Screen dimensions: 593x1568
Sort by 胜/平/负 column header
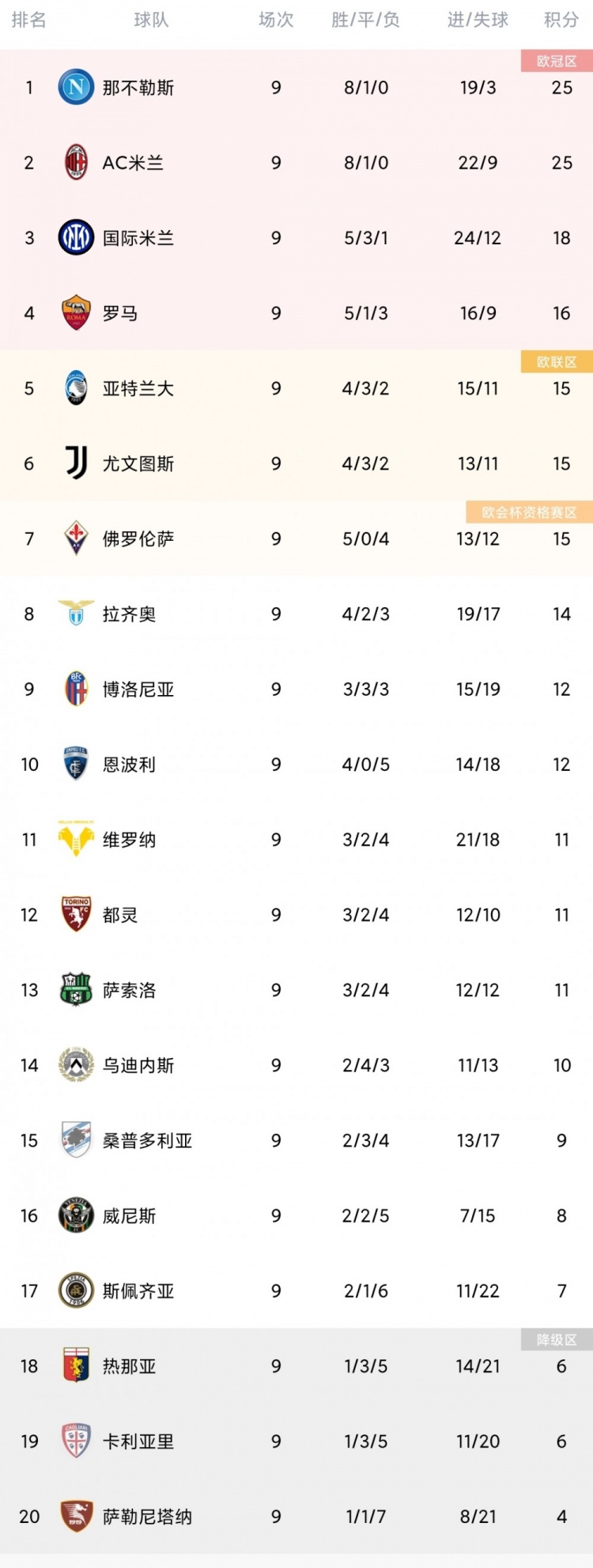tap(366, 20)
